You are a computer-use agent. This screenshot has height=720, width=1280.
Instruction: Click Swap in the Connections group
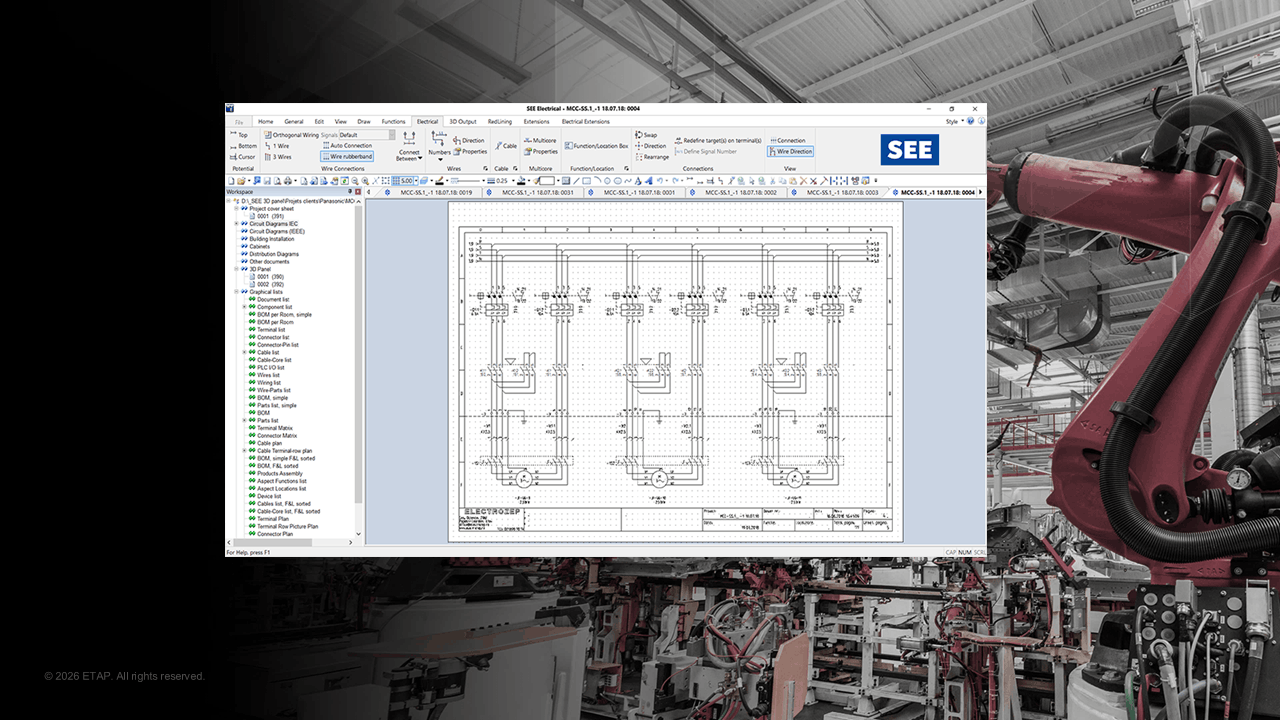click(x=645, y=135)
